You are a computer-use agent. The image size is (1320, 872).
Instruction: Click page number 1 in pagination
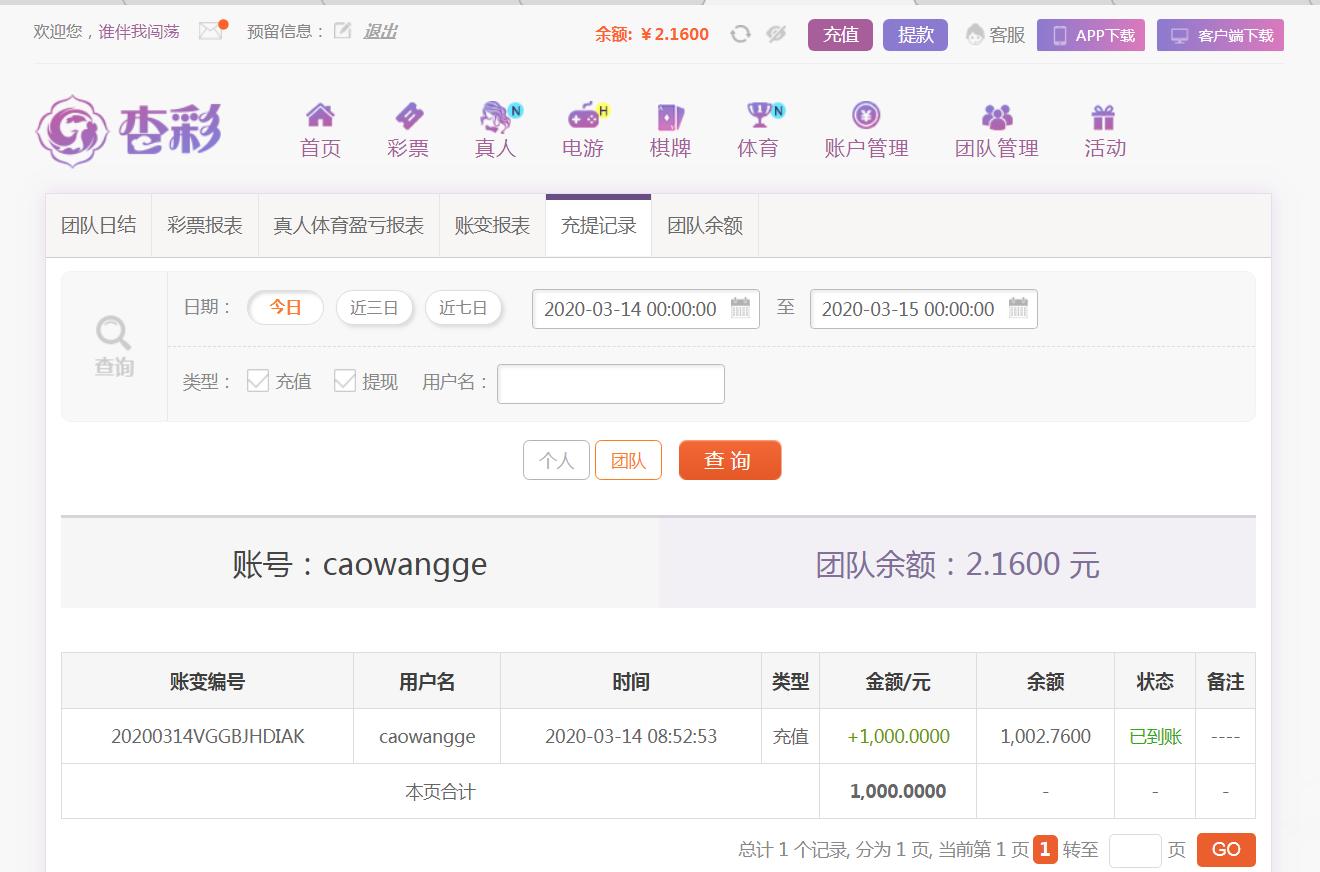[x=1045, y=850]
